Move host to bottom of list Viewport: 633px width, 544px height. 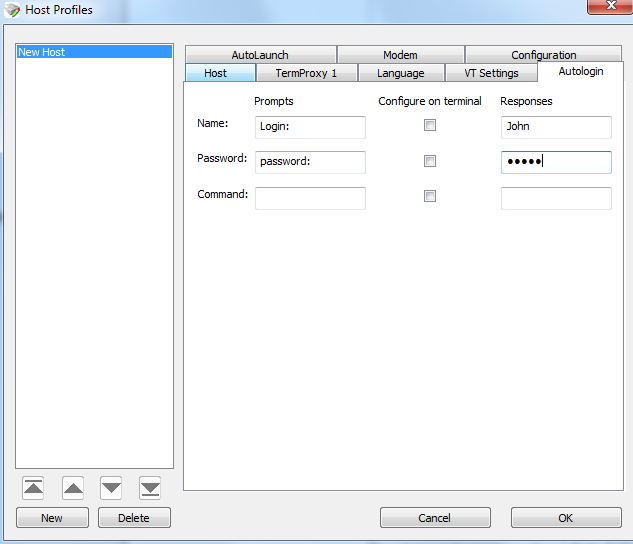click(150, 488)
